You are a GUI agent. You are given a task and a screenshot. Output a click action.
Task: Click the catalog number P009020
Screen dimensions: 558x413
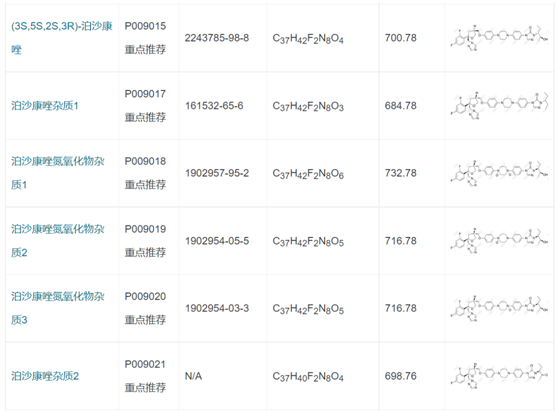tap(145, 297)
